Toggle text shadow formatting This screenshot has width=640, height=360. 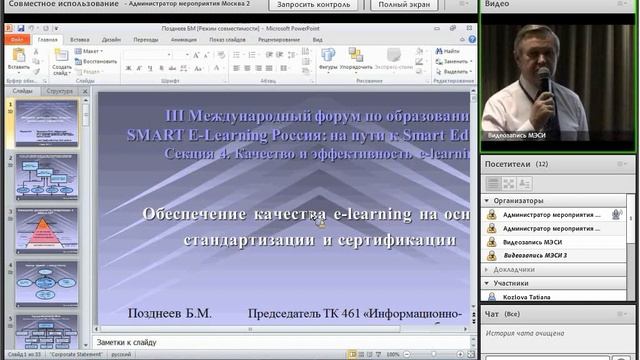pyautogui.click(x=162, y=68)
